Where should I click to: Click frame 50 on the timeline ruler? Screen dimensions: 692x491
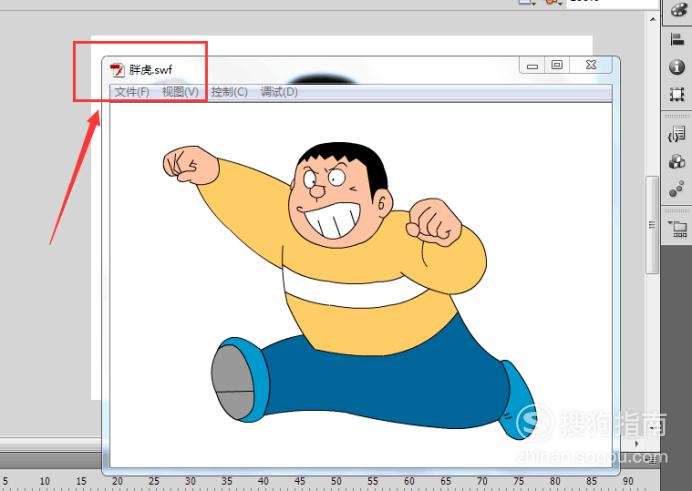pos(336,481)
